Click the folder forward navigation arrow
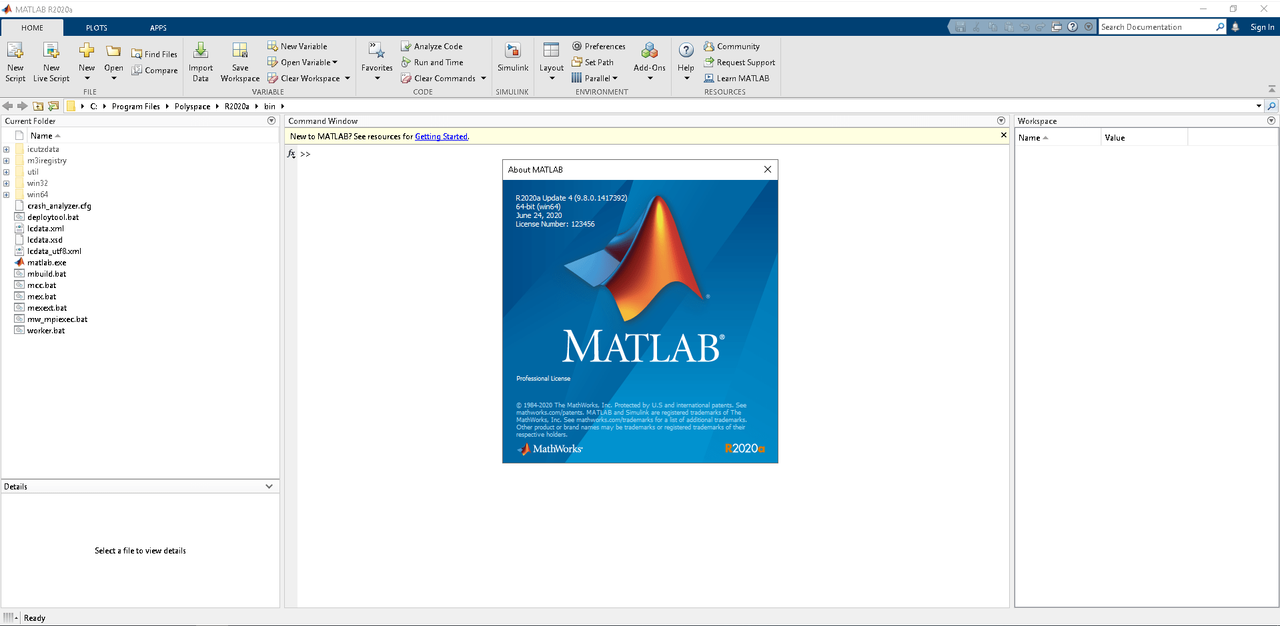 [x=23, y=106]
